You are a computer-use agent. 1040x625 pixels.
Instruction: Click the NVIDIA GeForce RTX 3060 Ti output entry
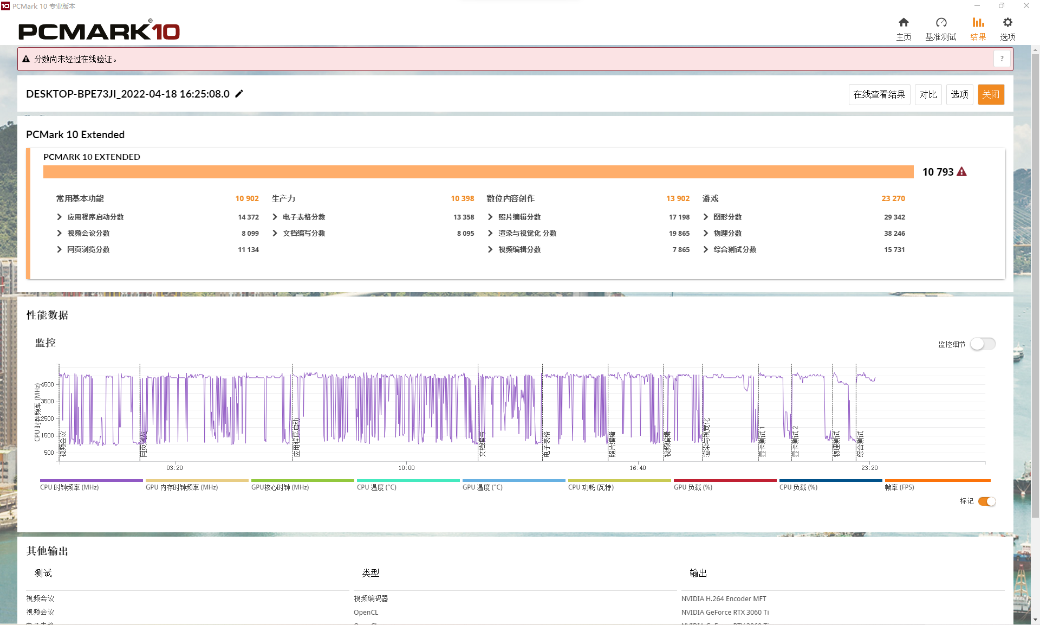(x=725, y=612)
